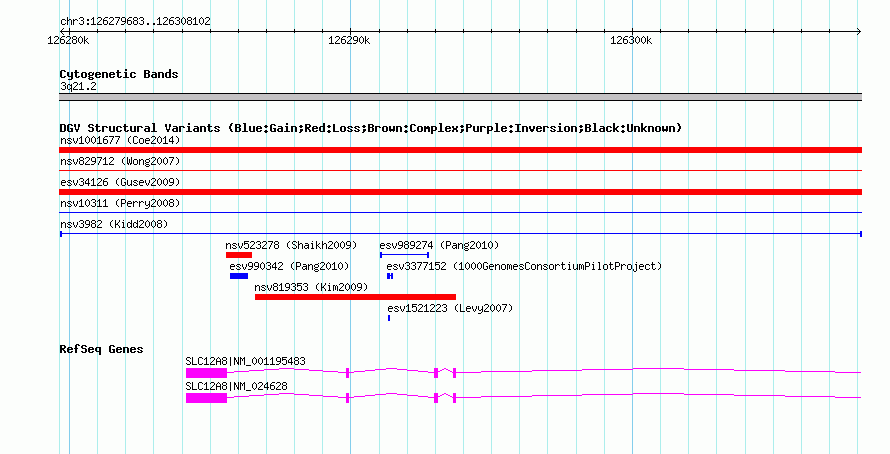Click the grey 3q21.2 cytogenetic band bar
890x454 pixels.
coord(460,97)
